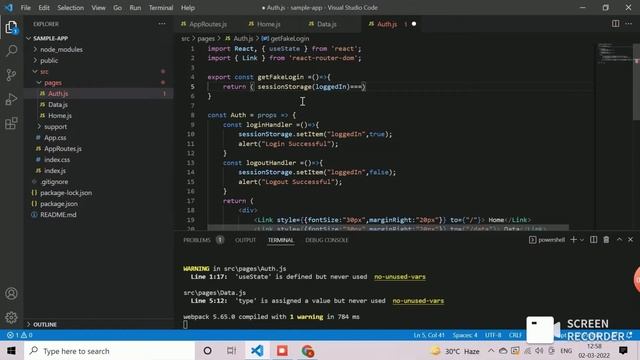Open editor more actions menu
Image resolution: width=640 pixels, height=360 pixels.
629,24
